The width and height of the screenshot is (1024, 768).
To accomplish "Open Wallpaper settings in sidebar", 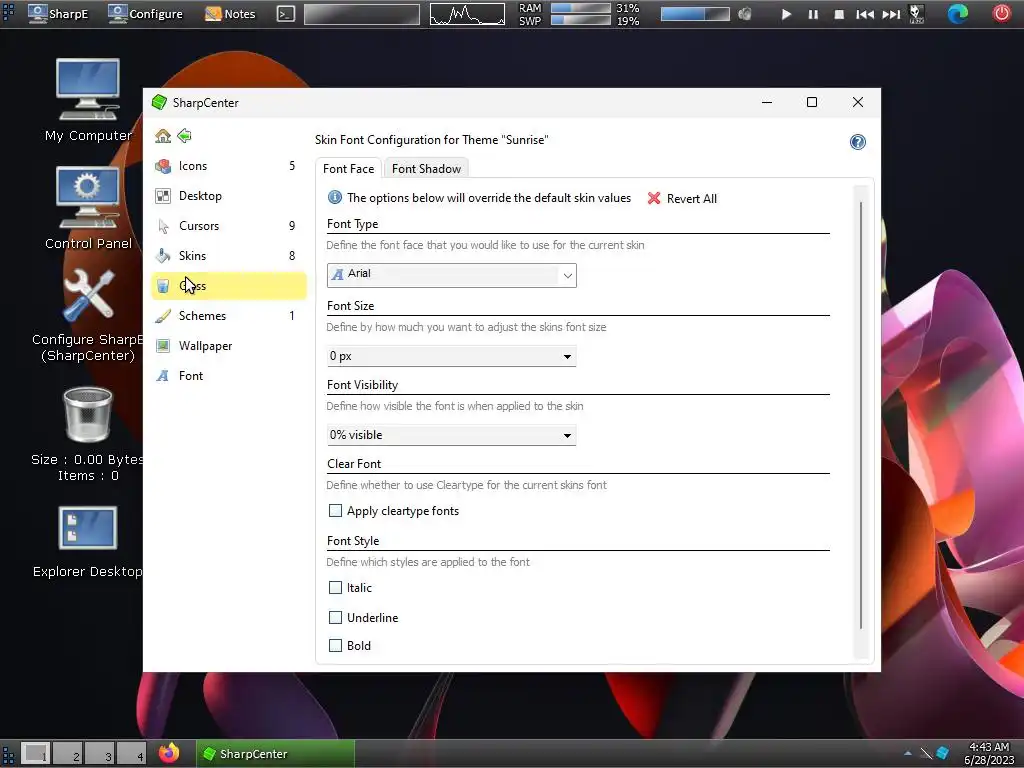I will [x=228, y=346].
